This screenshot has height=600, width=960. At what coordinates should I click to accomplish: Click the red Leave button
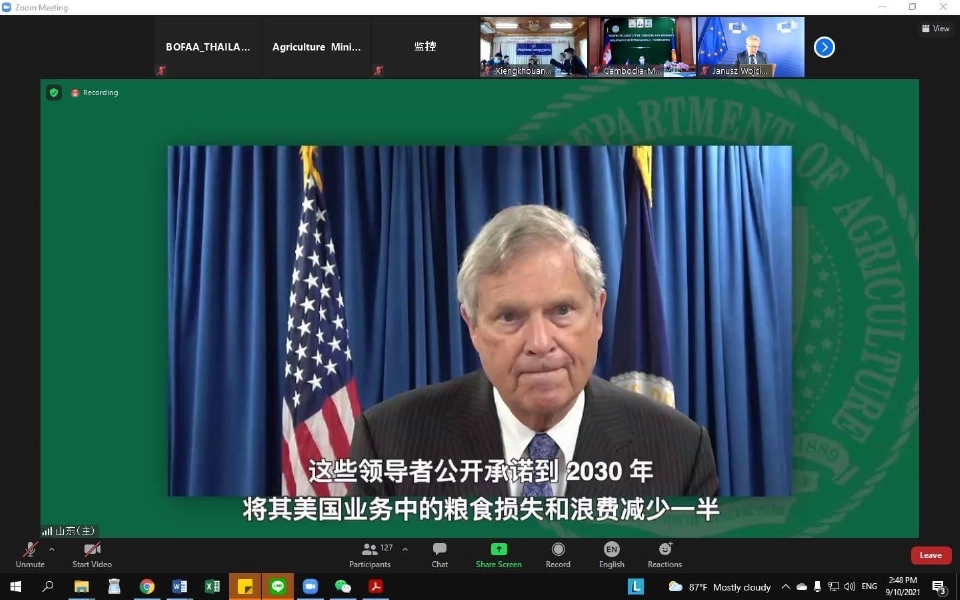tap(930, 555)
